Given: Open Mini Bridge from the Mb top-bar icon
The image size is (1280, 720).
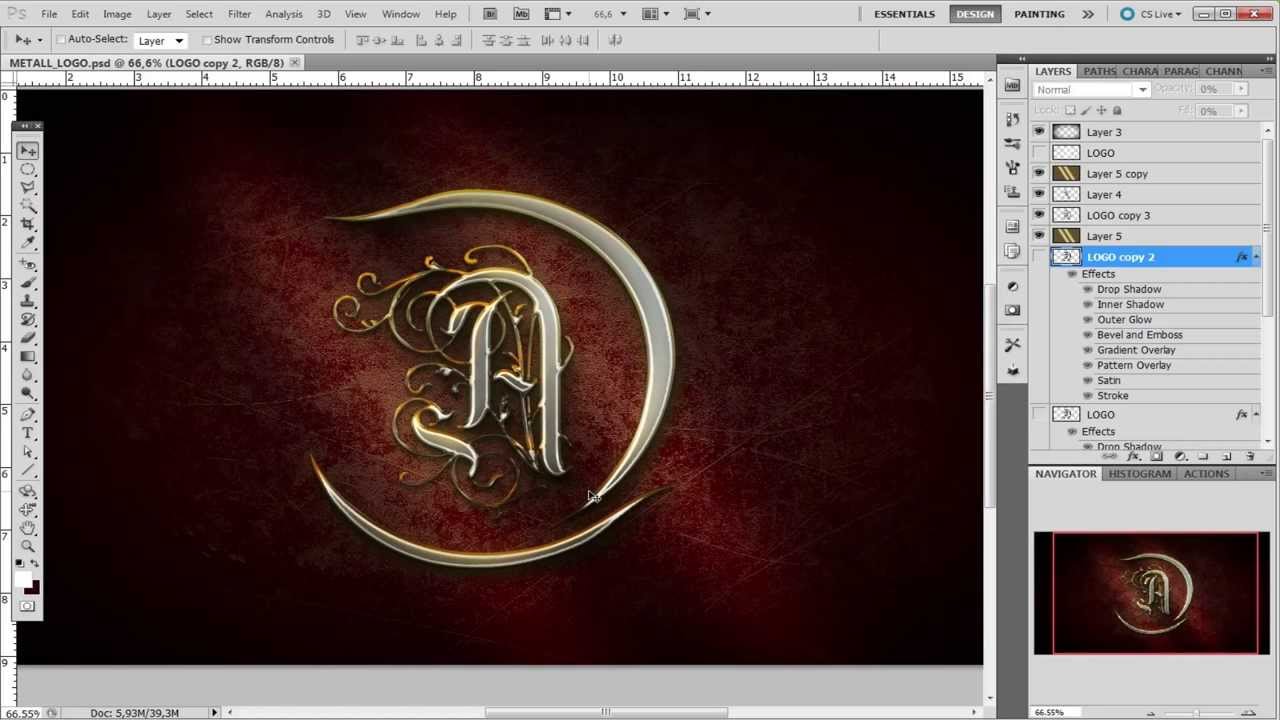Looking at the screenshot, I should click(521, 14).
